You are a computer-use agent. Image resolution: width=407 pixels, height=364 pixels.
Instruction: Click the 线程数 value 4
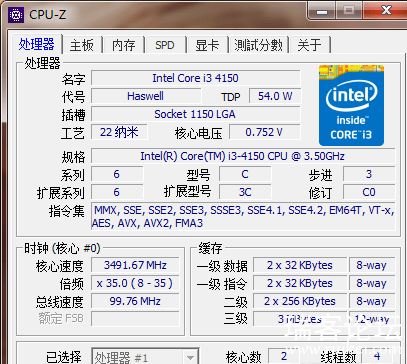pos(377,357)
